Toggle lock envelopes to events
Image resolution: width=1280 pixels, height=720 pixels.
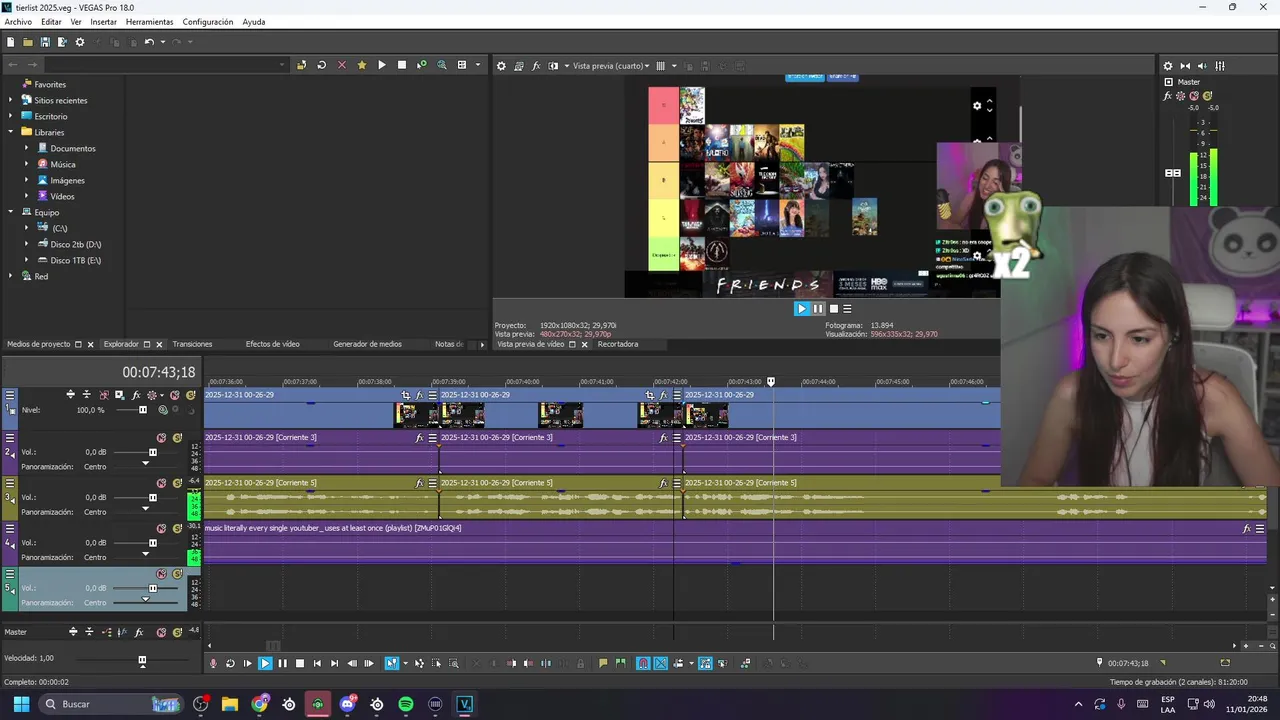705,663
